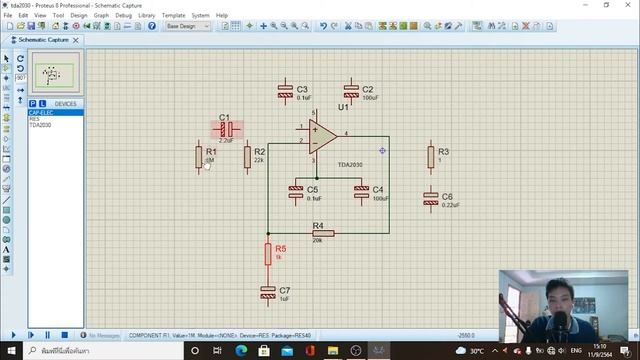Click the vertical mirror Y icon
The width and height of the screenshot is (640, 360).
20,100
